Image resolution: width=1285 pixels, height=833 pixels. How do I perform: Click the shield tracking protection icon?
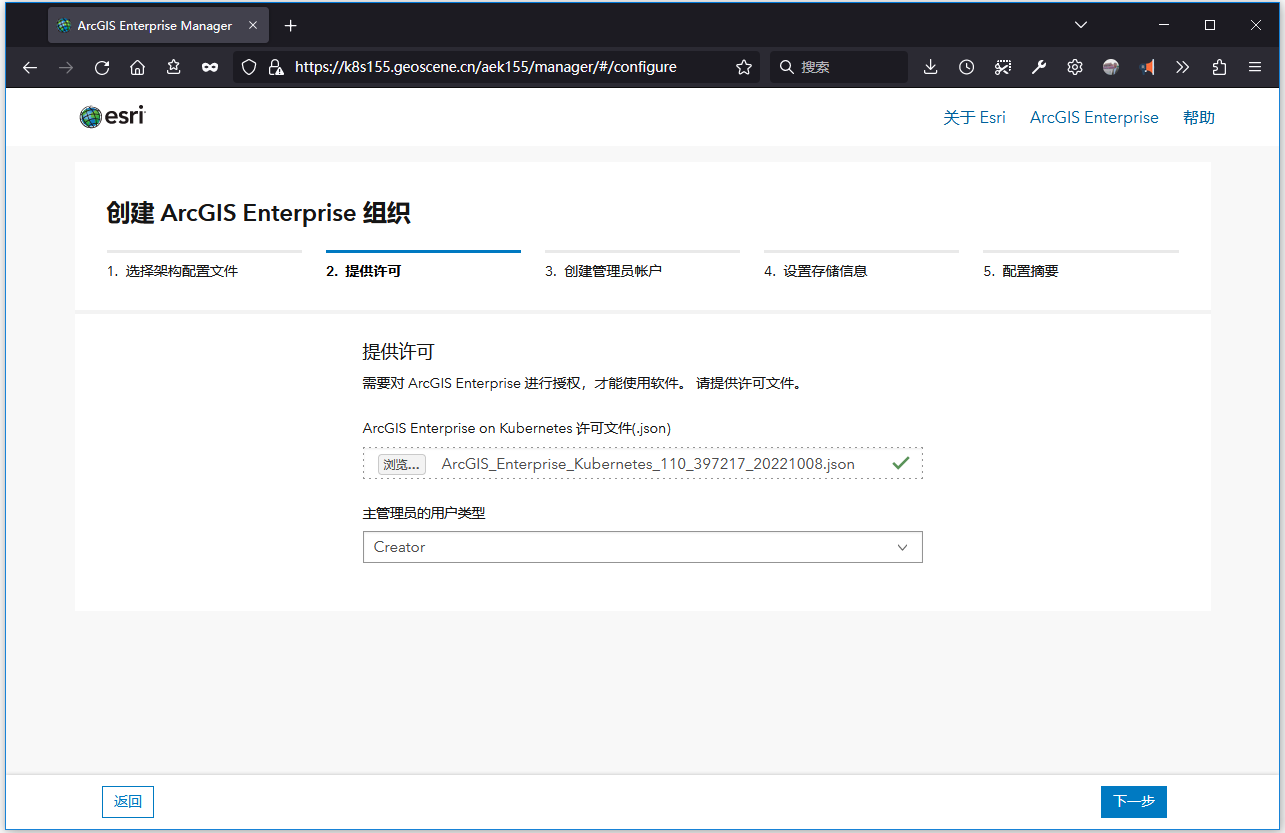click(x=249, y=67)
